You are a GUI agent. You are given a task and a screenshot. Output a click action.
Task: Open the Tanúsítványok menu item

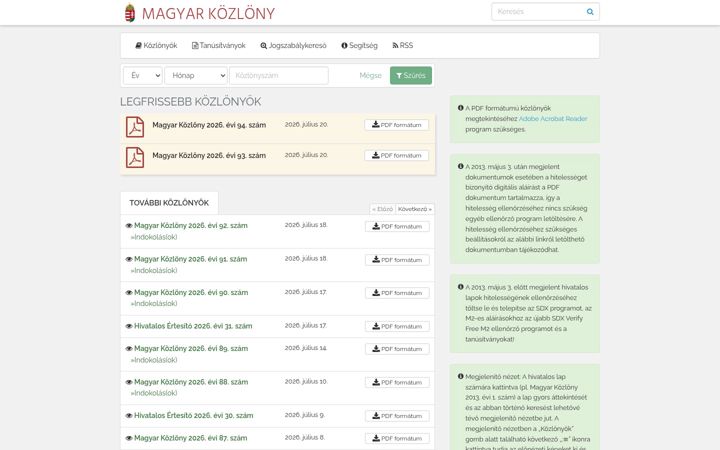[219, 45]
